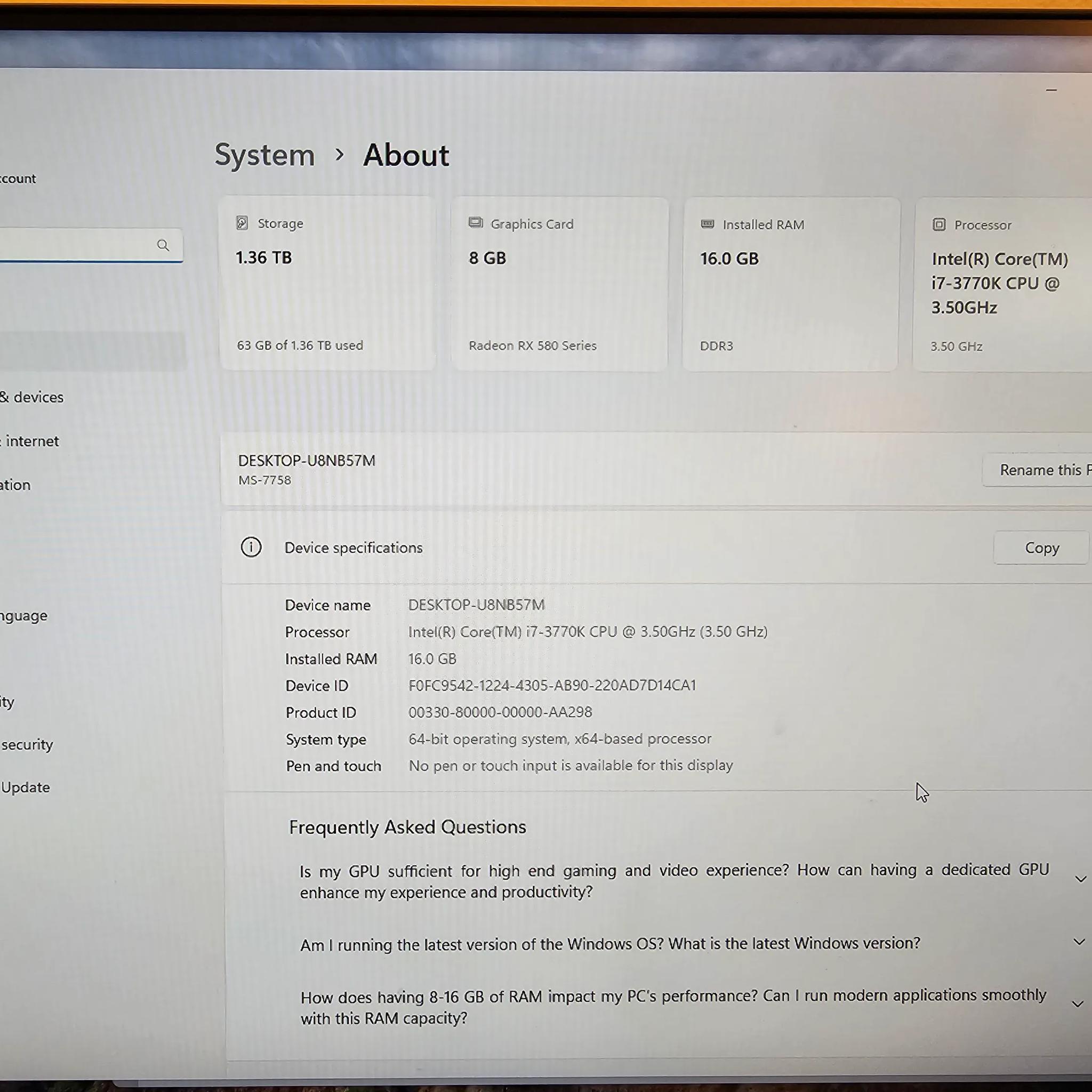The height and width of the screenshot is (1092, 1092).
Task: Click the Device name value DESKTOP-U8NB57M
Action: click(477, 605)
